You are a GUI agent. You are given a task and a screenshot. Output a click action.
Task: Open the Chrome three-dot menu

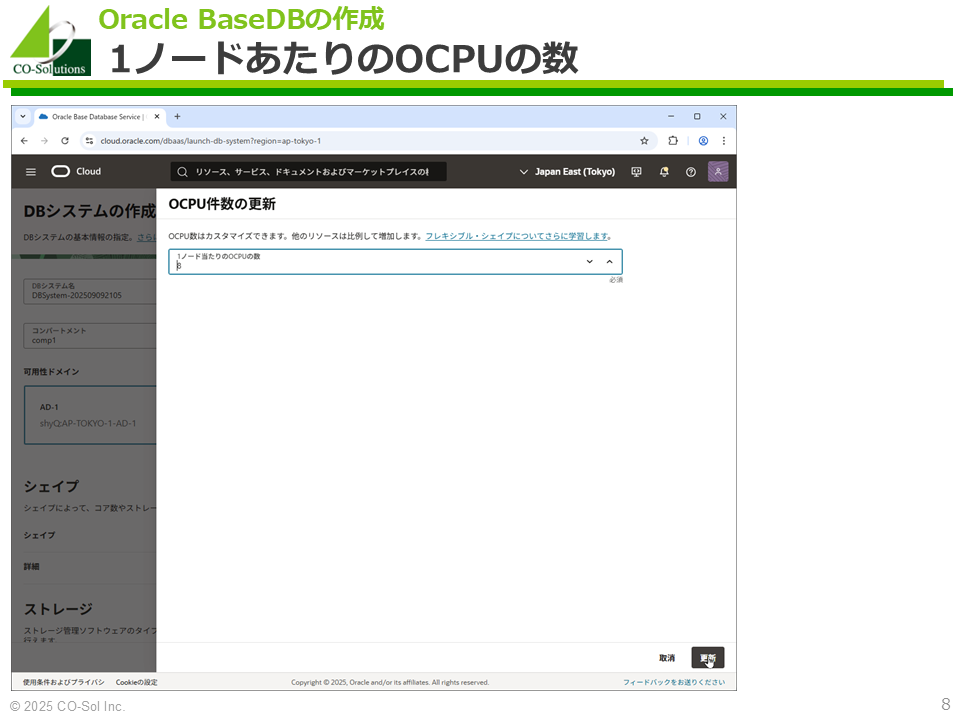[724, 141]
